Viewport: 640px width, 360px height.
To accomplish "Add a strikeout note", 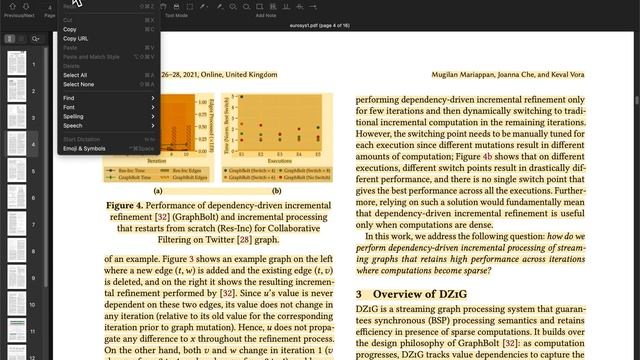I will point(300,7).
